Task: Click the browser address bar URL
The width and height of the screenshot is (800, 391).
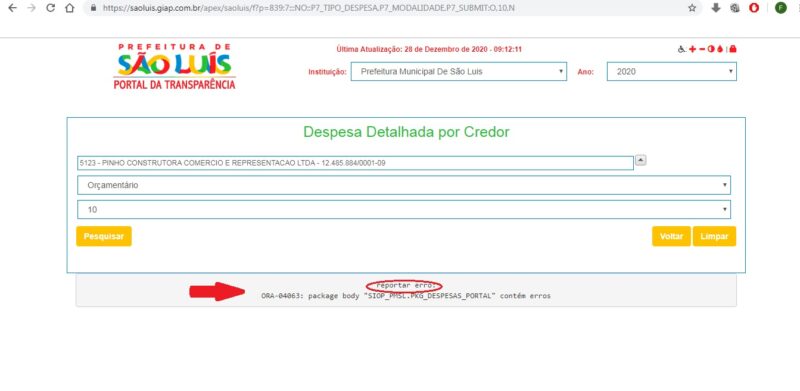Action: click(308, 8)
